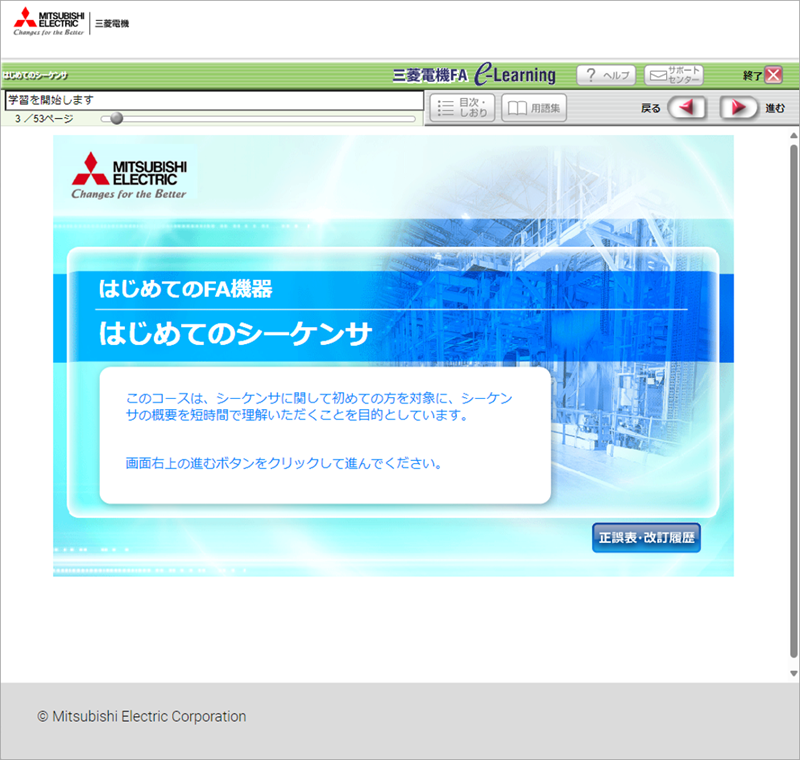Open the 正誤表・改訂履歴 button

(x=646, y=538)
